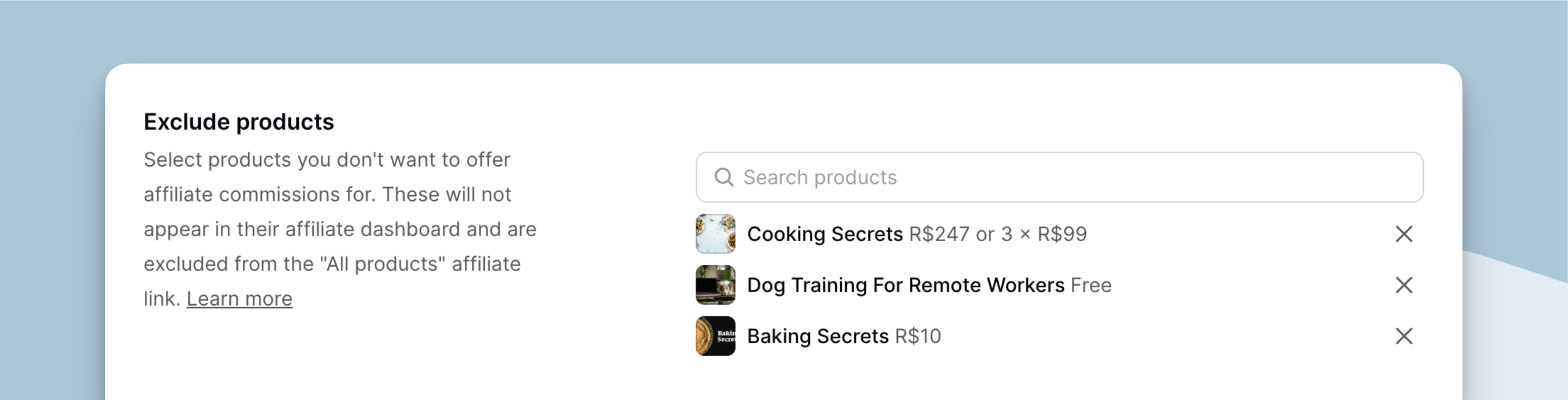The image size is (1568, 400).
Task: Click the R$247 or 3 × R$99 price
Action: point(997,234)
